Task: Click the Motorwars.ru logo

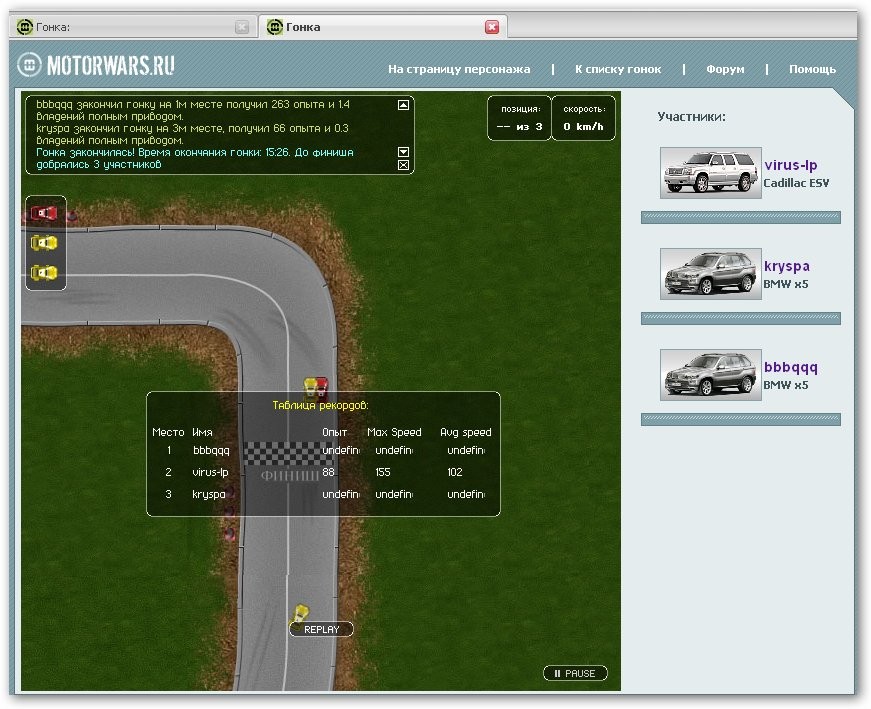Action: (96, 65)
